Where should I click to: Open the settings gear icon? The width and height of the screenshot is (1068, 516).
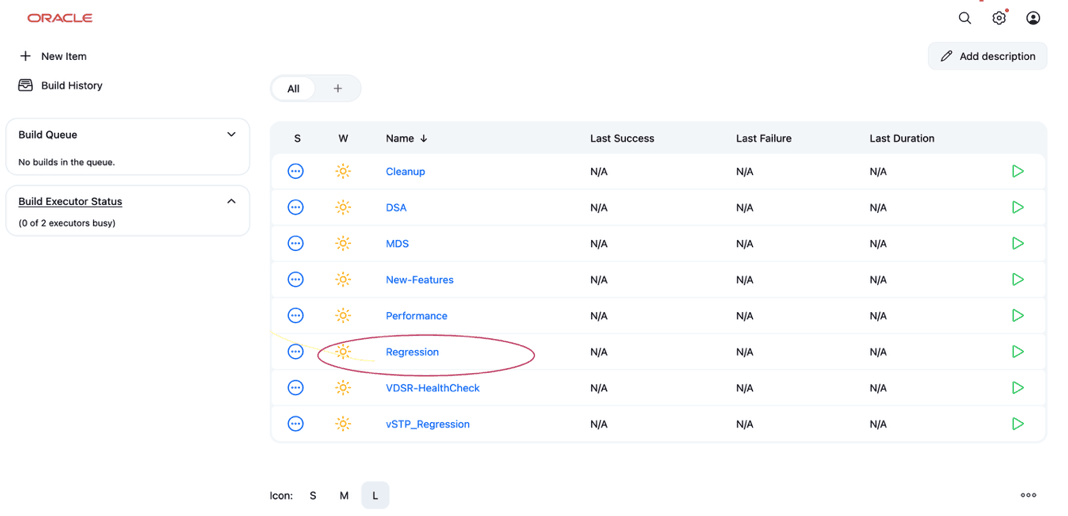tap(999, 18)
